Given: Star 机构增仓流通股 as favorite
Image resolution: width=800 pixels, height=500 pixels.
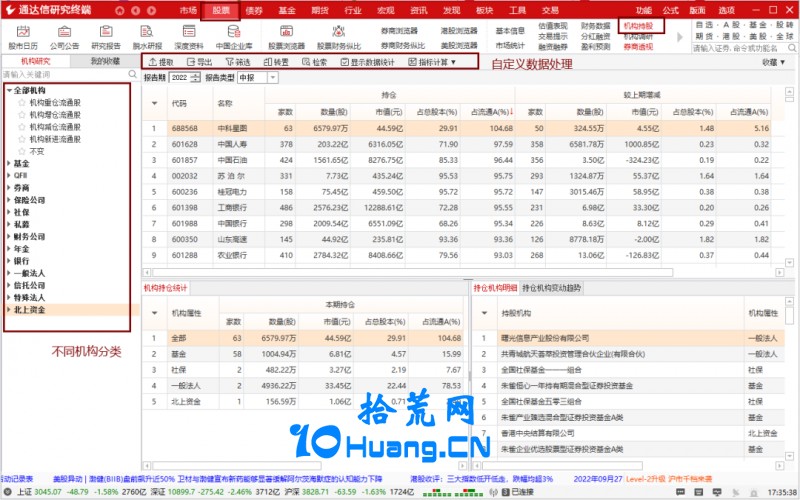Looking at the screenshot, I should pyautogui.click(x=21, y=115).
